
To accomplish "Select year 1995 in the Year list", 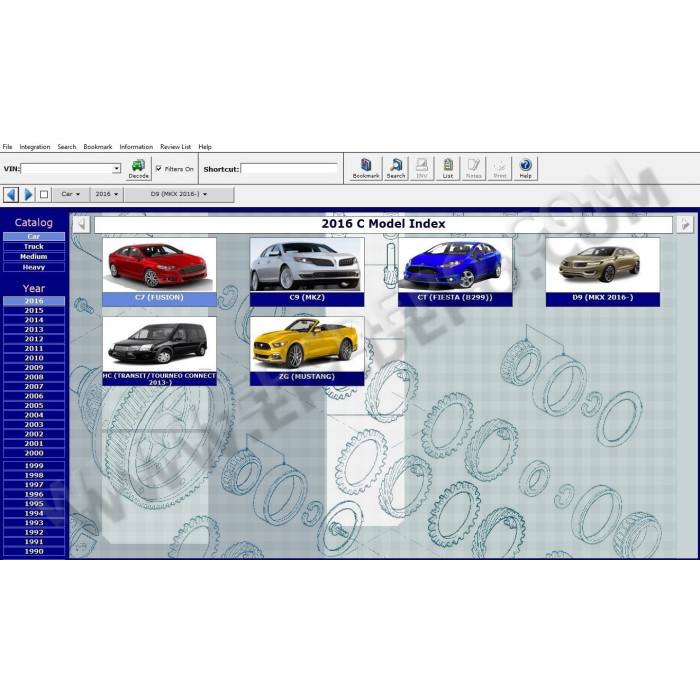I will click(x=34, y=504).
